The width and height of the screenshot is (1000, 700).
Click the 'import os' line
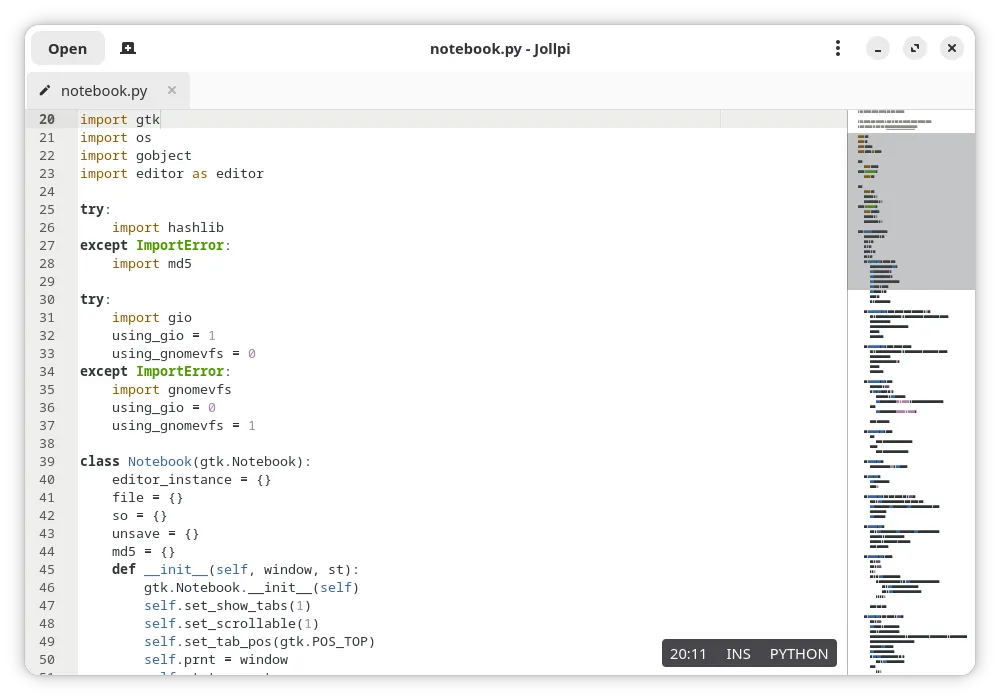point(115,138)
